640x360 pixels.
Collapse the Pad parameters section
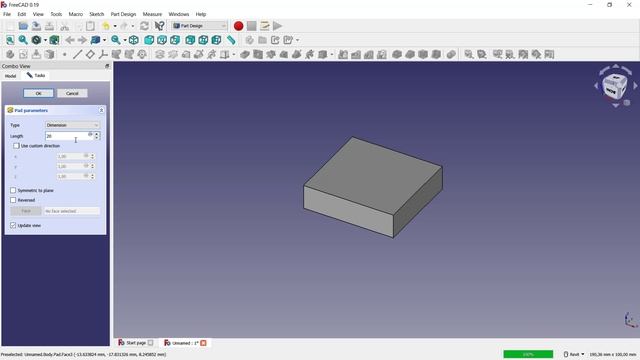[101, 110]
